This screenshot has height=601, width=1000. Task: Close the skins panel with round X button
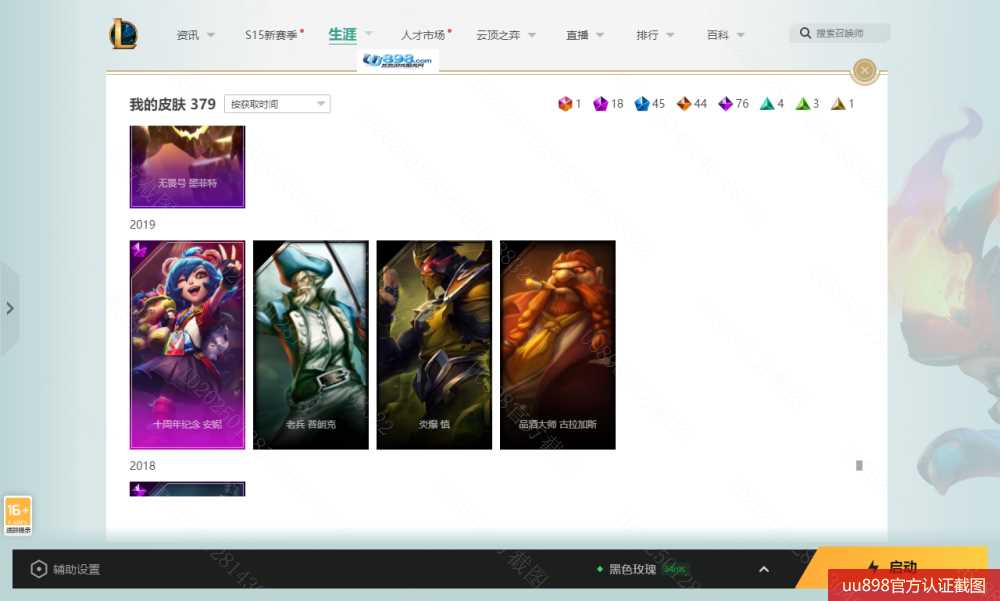[x=865, y=70]
